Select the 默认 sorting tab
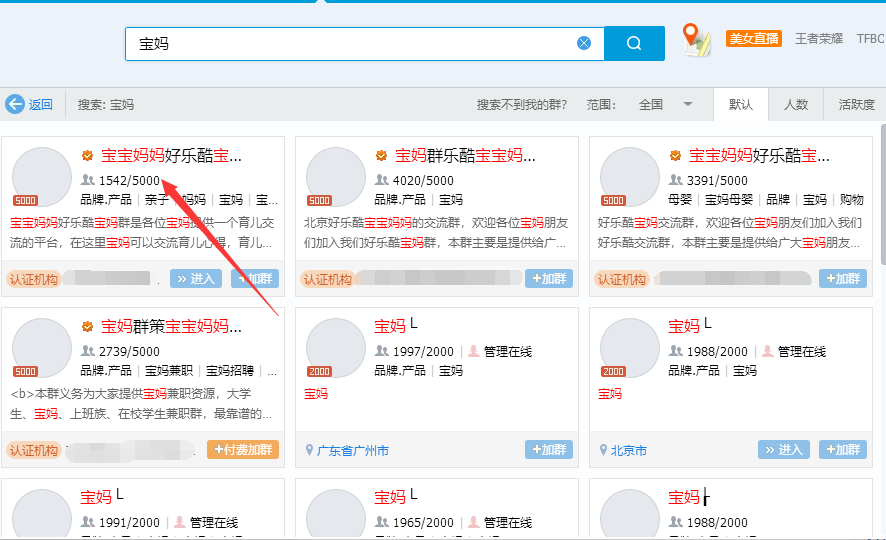 coord(741,104)
